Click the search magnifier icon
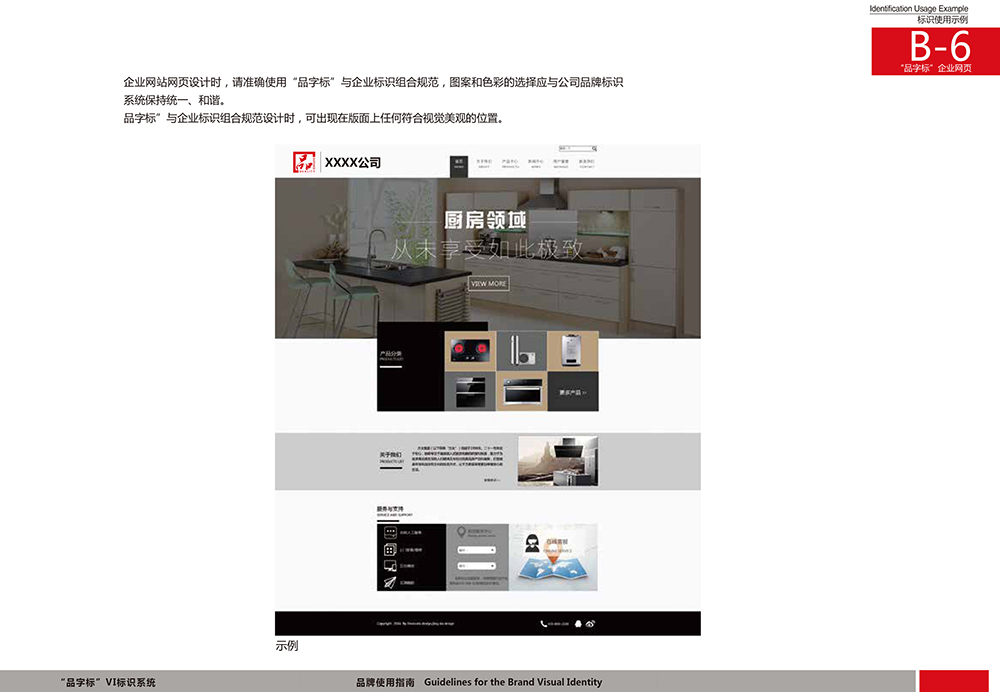The image size is (1000, 692). point(594,149)
